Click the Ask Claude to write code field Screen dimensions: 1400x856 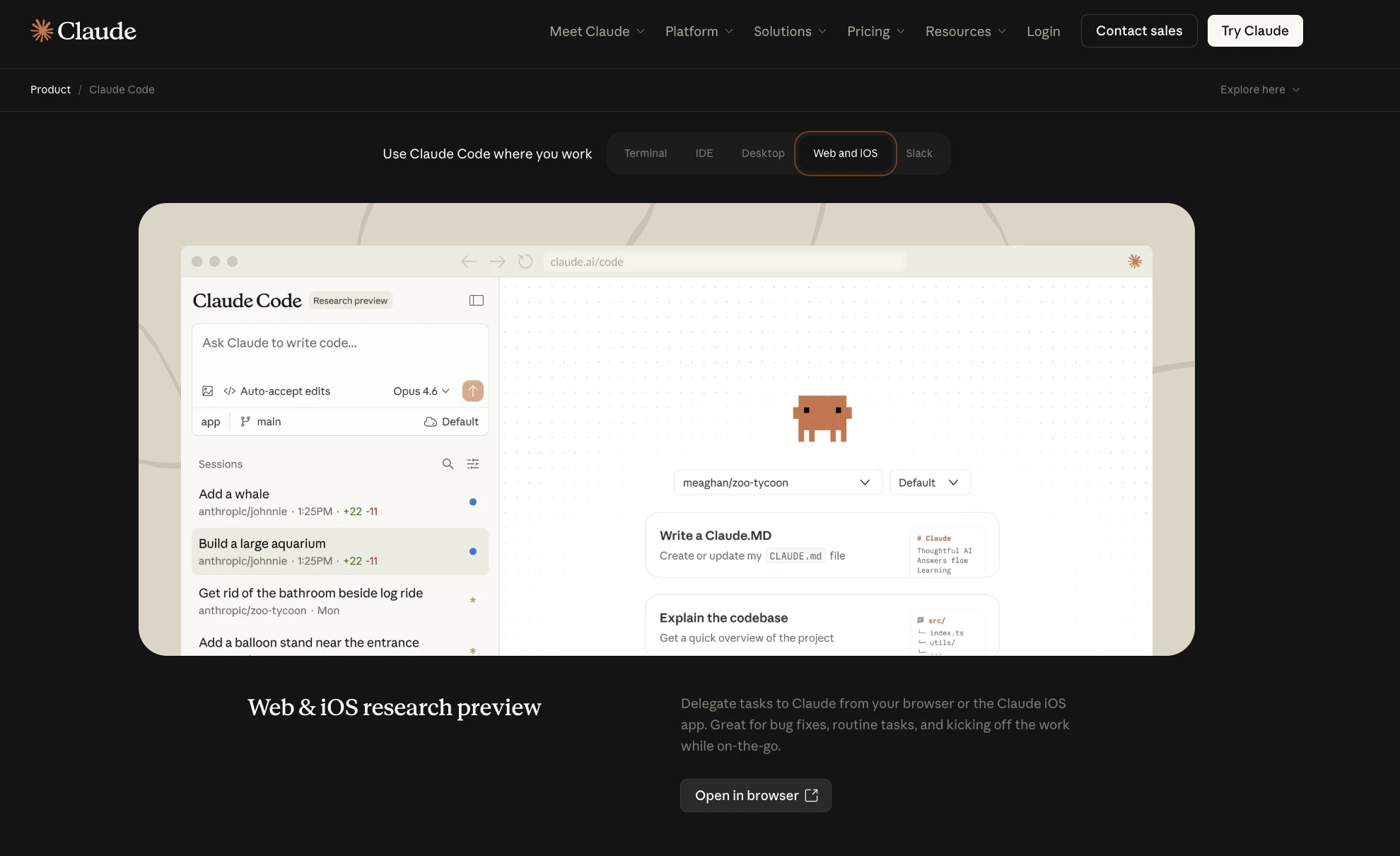point(340,343)
